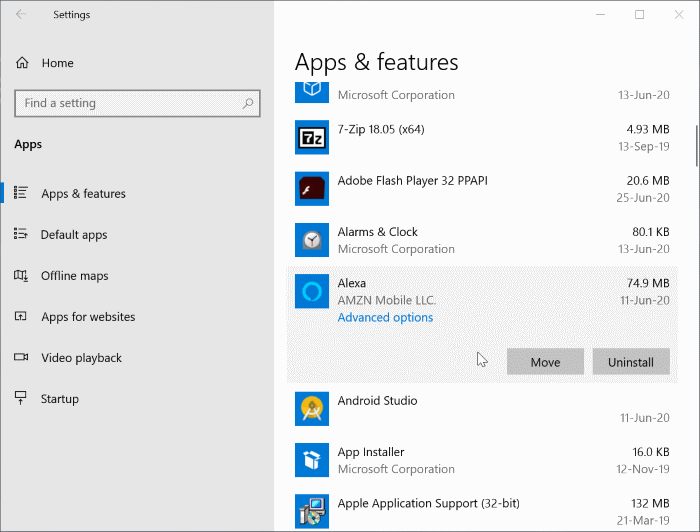The image size is (700, 532).
Task: Click the Video playback sidebar icon
Action: 21,357
